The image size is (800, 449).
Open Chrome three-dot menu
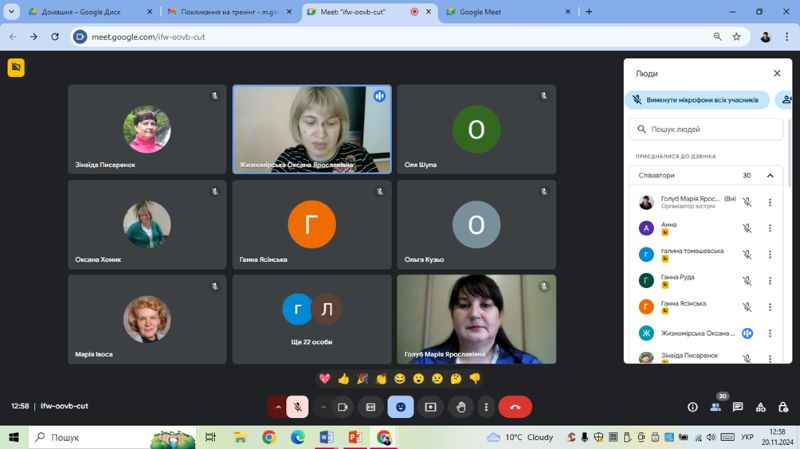pos(786,37)
